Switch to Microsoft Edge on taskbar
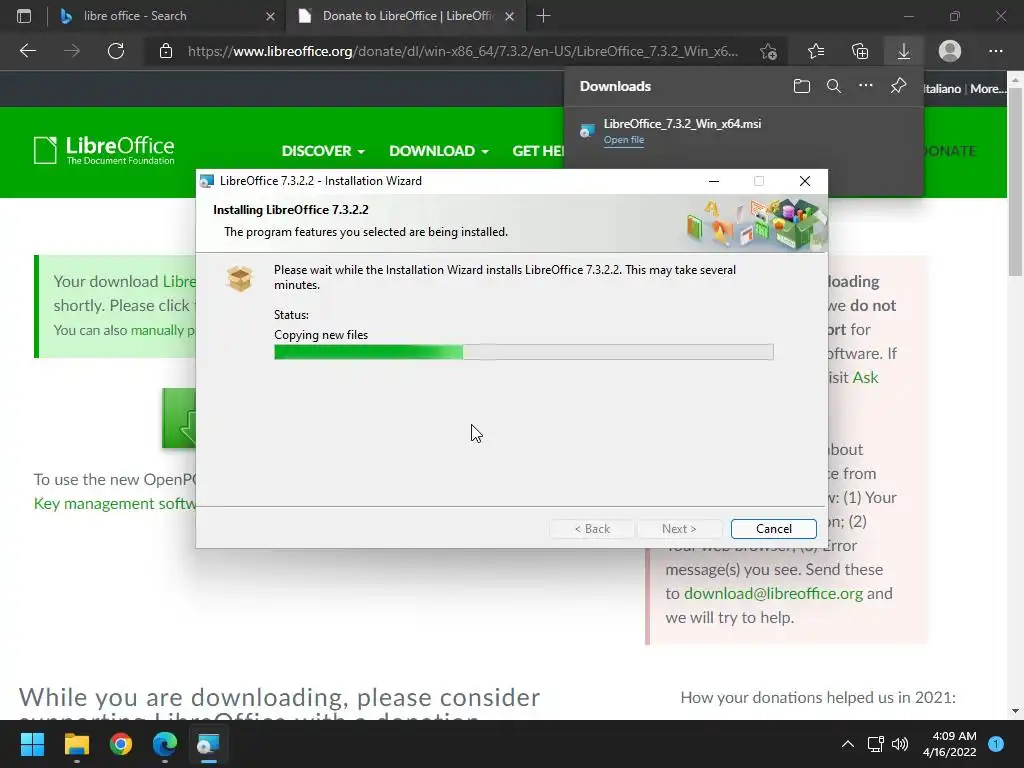 165,744
